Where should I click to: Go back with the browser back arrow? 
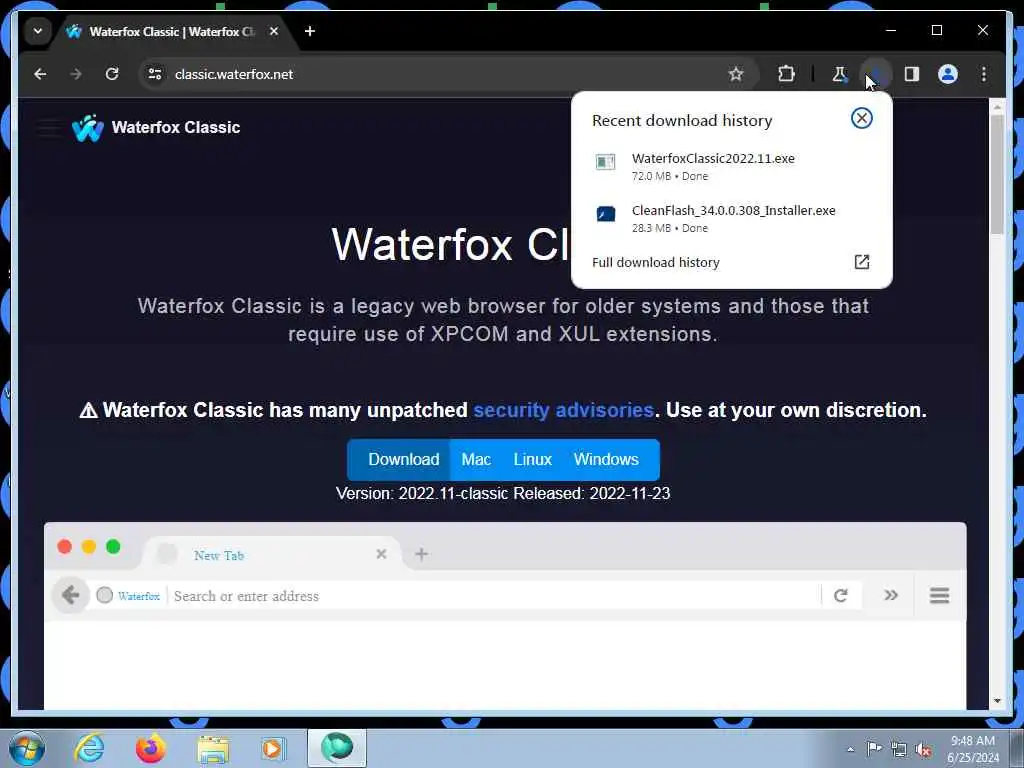click(x=40, y=74)
